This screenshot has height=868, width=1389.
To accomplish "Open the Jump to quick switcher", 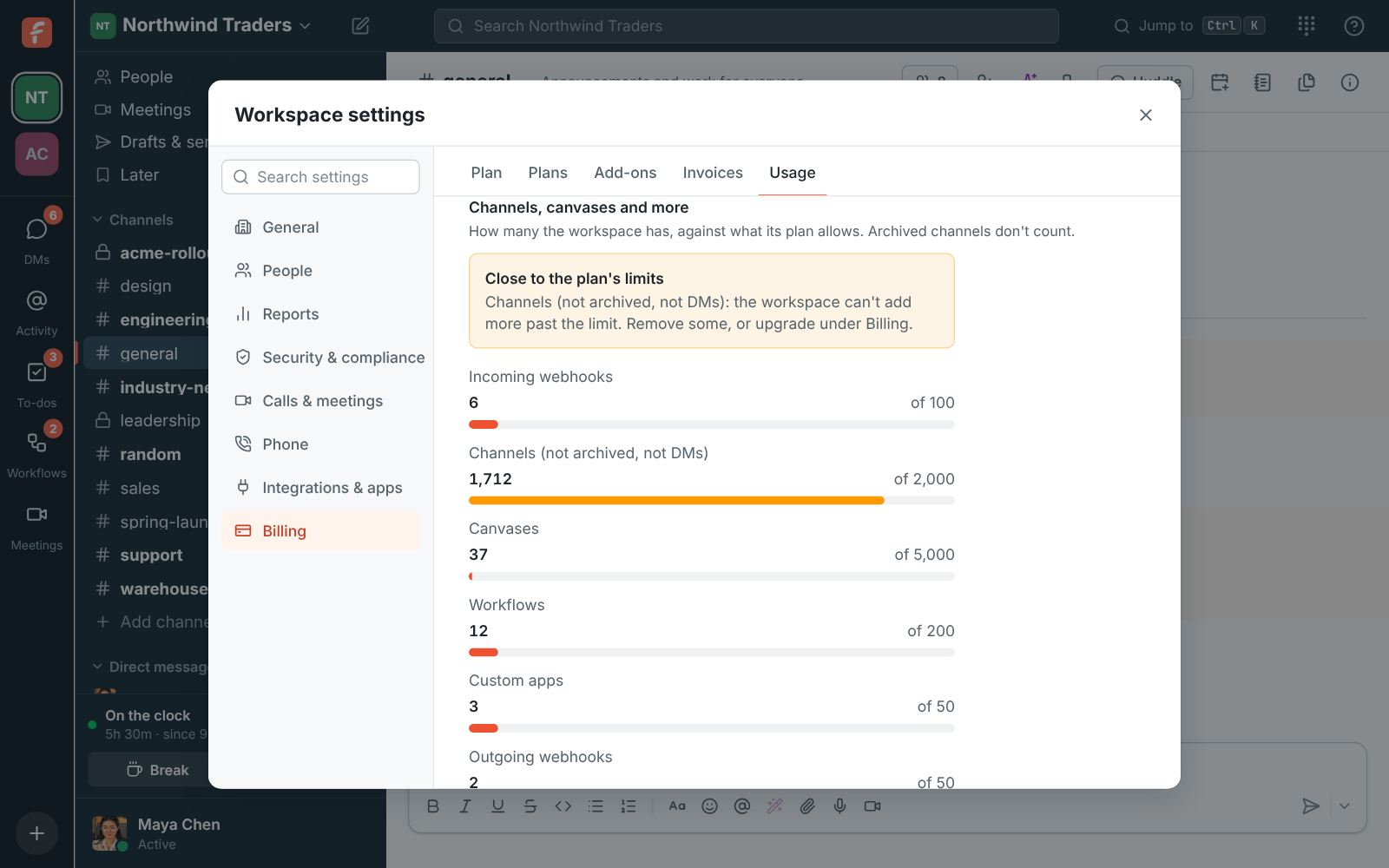I will [1188, 26].
